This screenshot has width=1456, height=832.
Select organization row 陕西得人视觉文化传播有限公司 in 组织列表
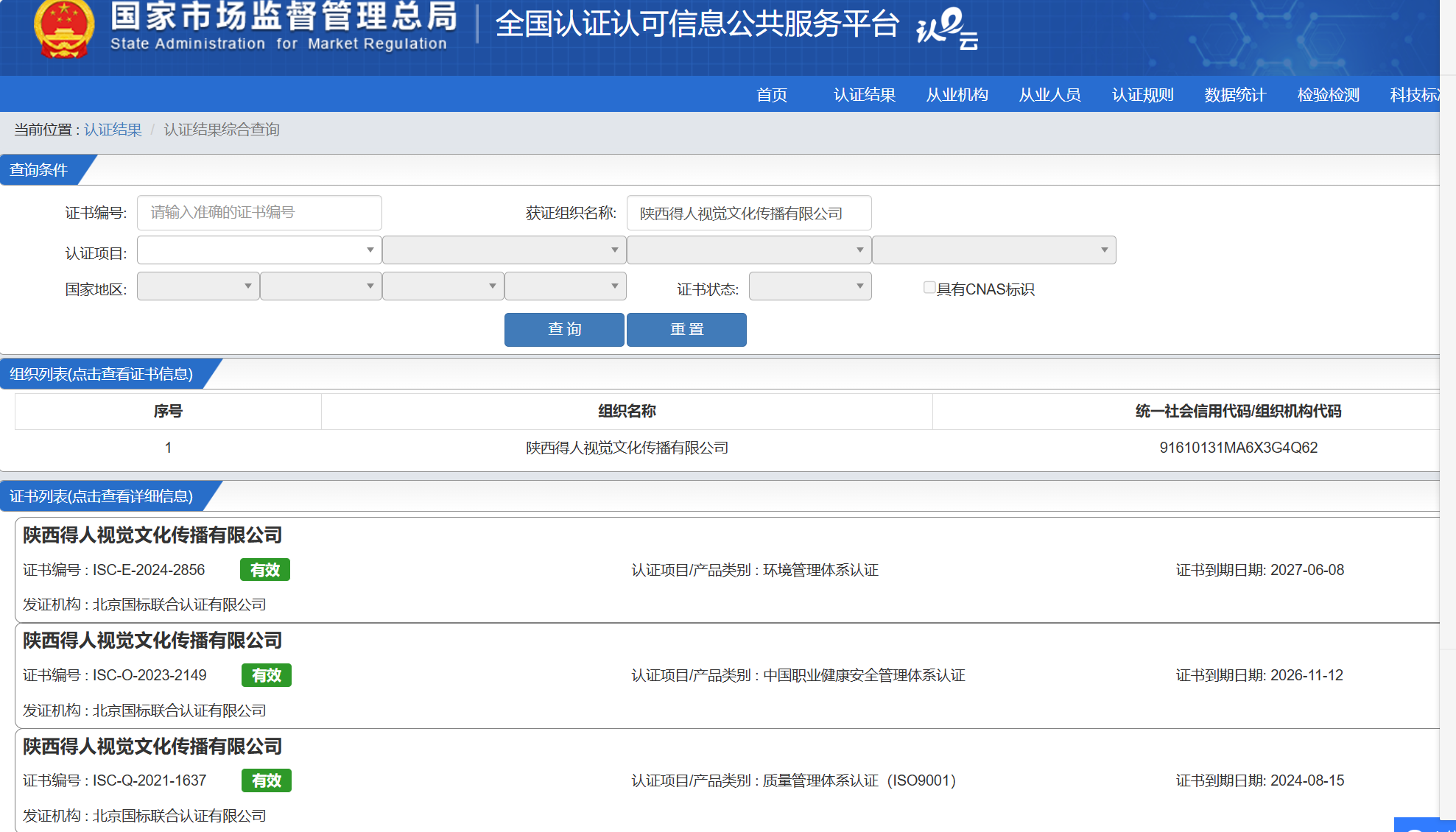click(x=728, y=448)
